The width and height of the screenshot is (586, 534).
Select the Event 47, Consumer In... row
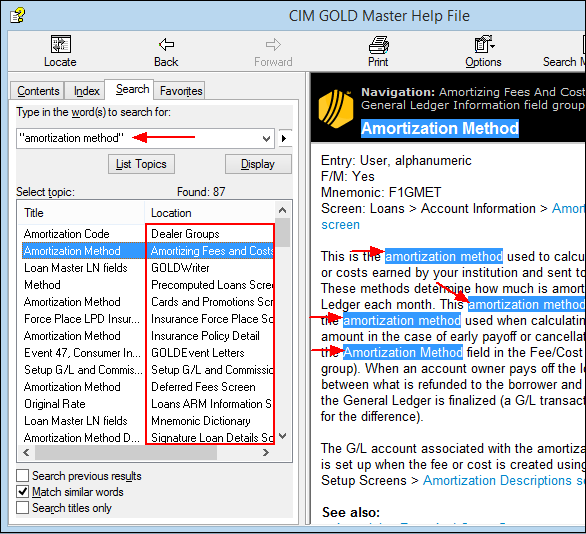[x=148, y=353]
